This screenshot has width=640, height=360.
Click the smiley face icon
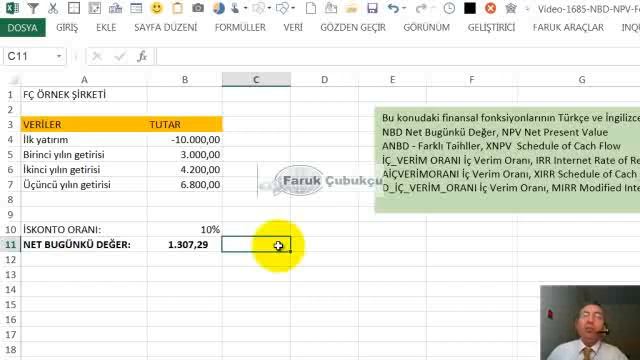[x=156, y=8]
